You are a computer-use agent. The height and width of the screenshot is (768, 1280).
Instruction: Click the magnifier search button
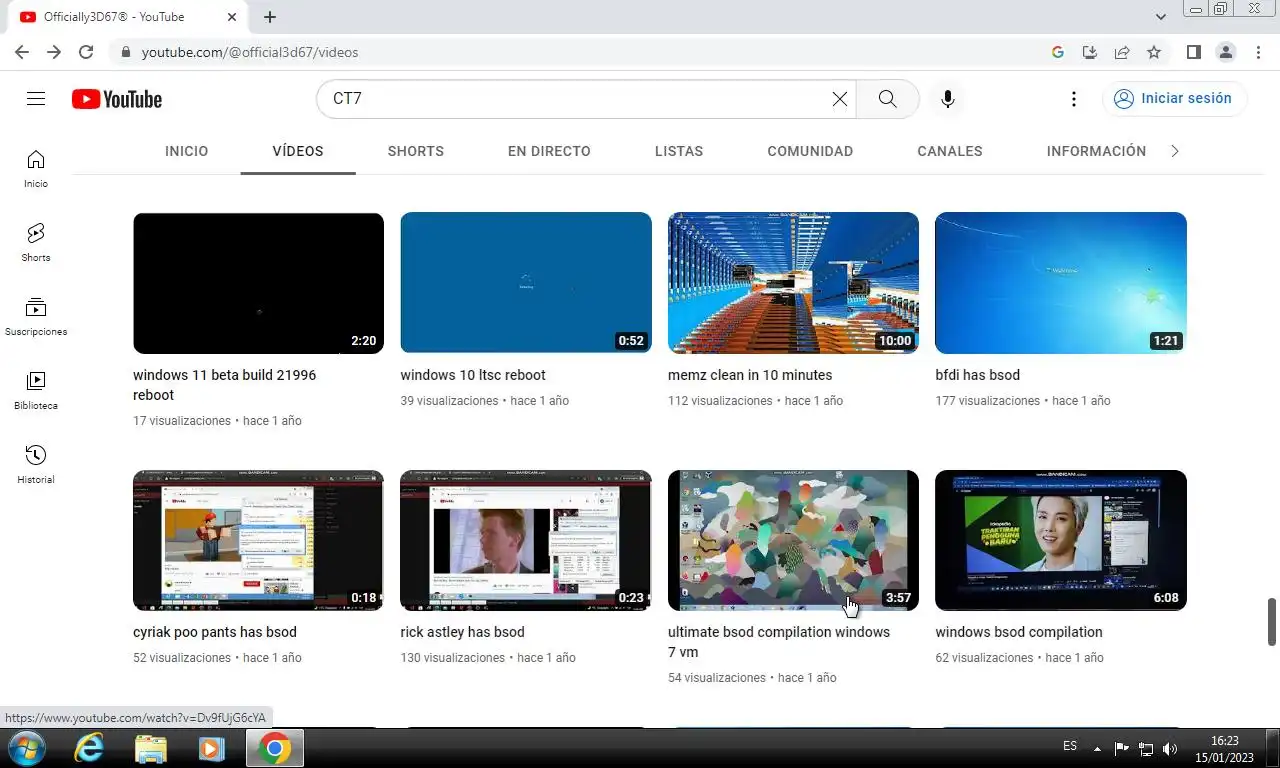click(x=887, y=99)
